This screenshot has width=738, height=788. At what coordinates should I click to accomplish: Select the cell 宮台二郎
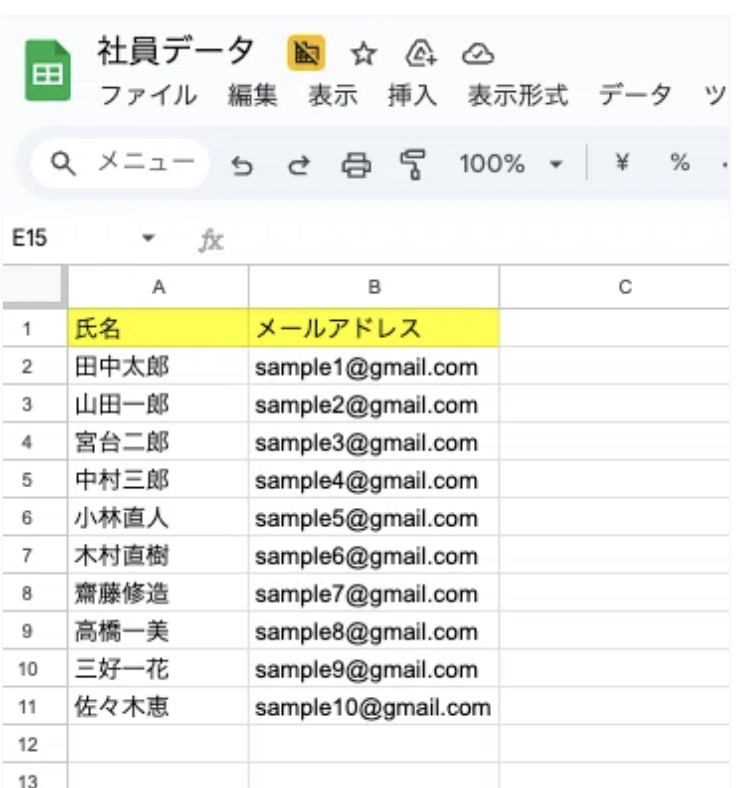point(158,442)
